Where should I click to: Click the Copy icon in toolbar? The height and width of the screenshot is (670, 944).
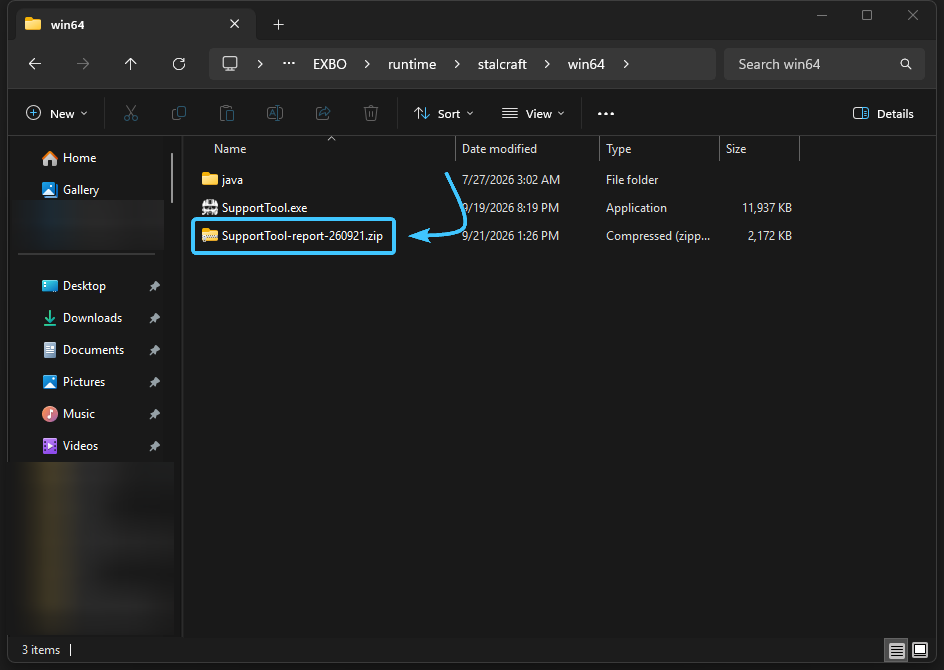(x=179, y=113)
